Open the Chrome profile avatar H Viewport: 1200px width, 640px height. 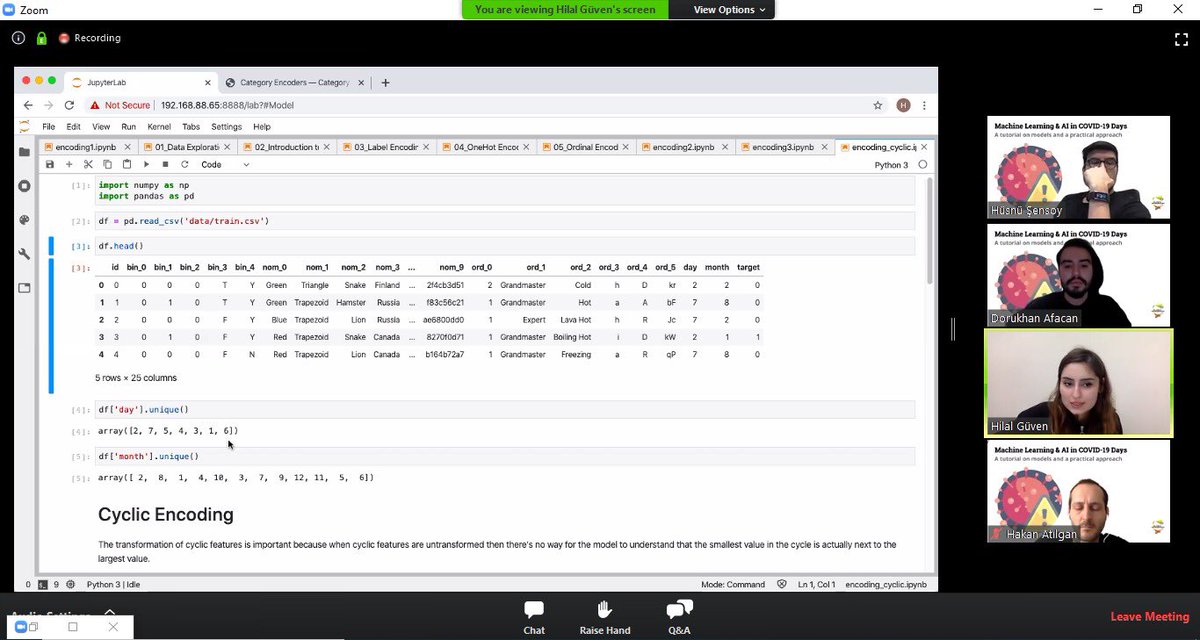pos(903,105)
